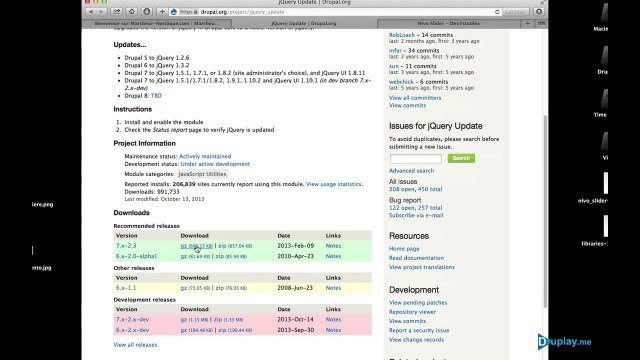This screenshot has height=360, width=640.
Task: Open committer sun's profile link
Action: 393,66
